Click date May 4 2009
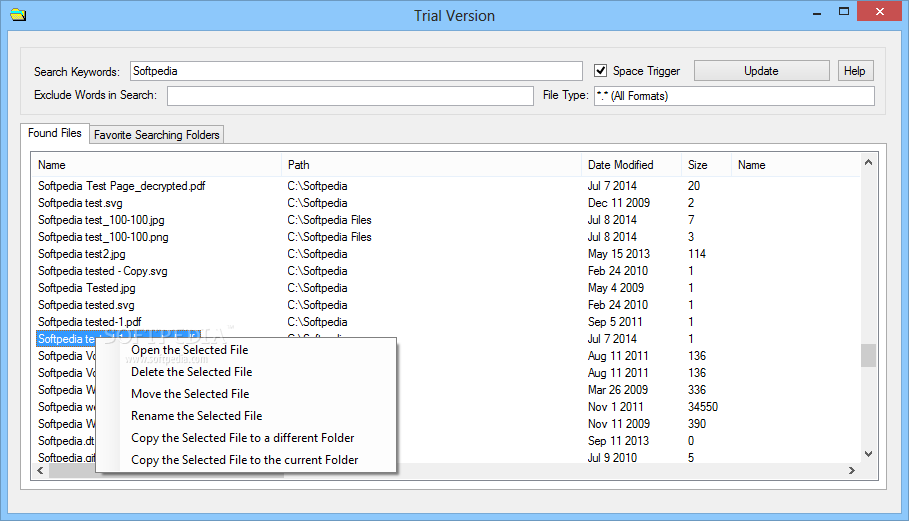909x521 pixels. coord(616,287)
